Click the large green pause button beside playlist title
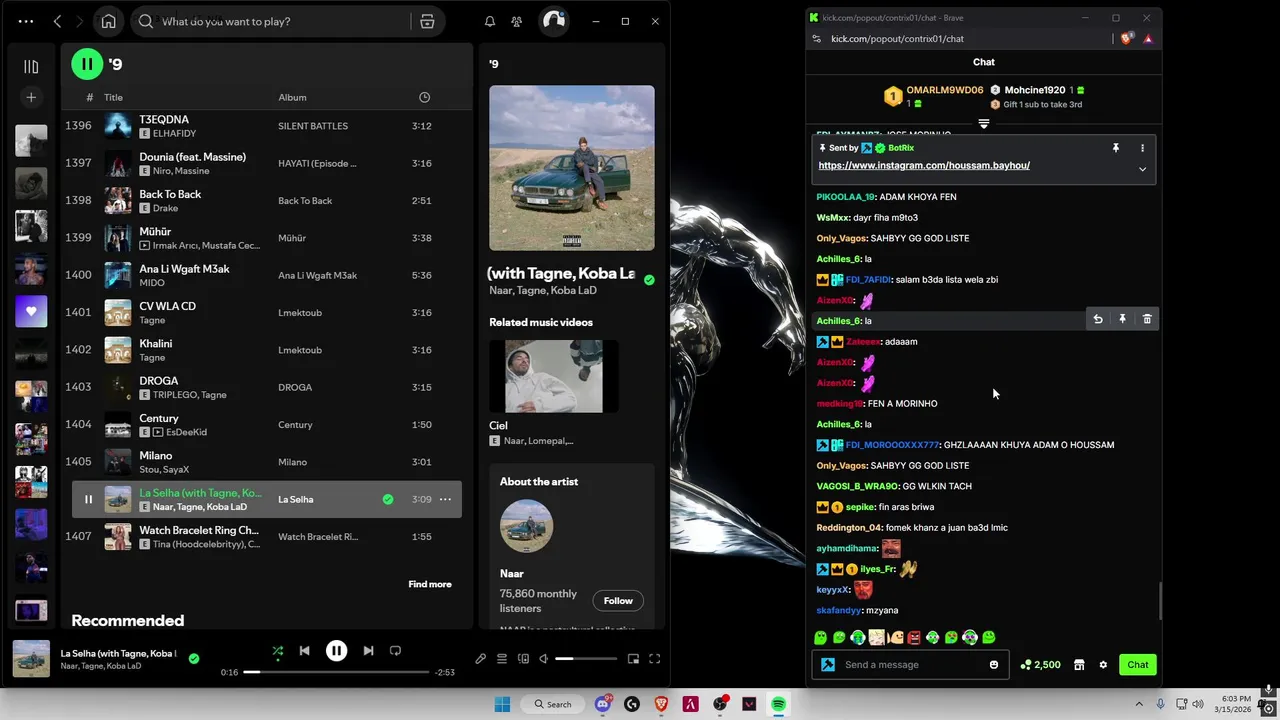Screen dimensions: 1280x720 pyautogui.click(x=87, y=64)
